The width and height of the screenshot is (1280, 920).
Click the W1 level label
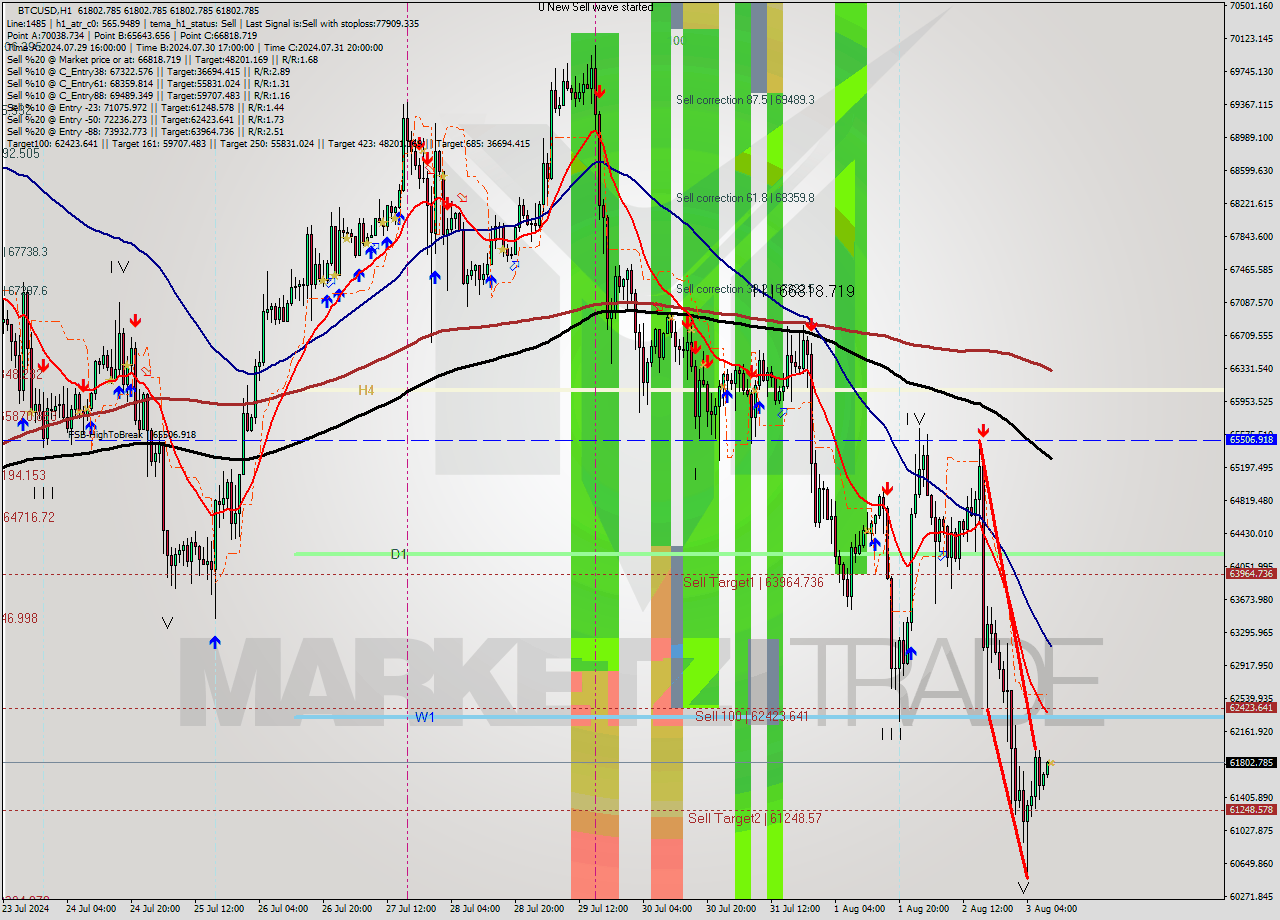pyautogui.click(x=425, y=717)
